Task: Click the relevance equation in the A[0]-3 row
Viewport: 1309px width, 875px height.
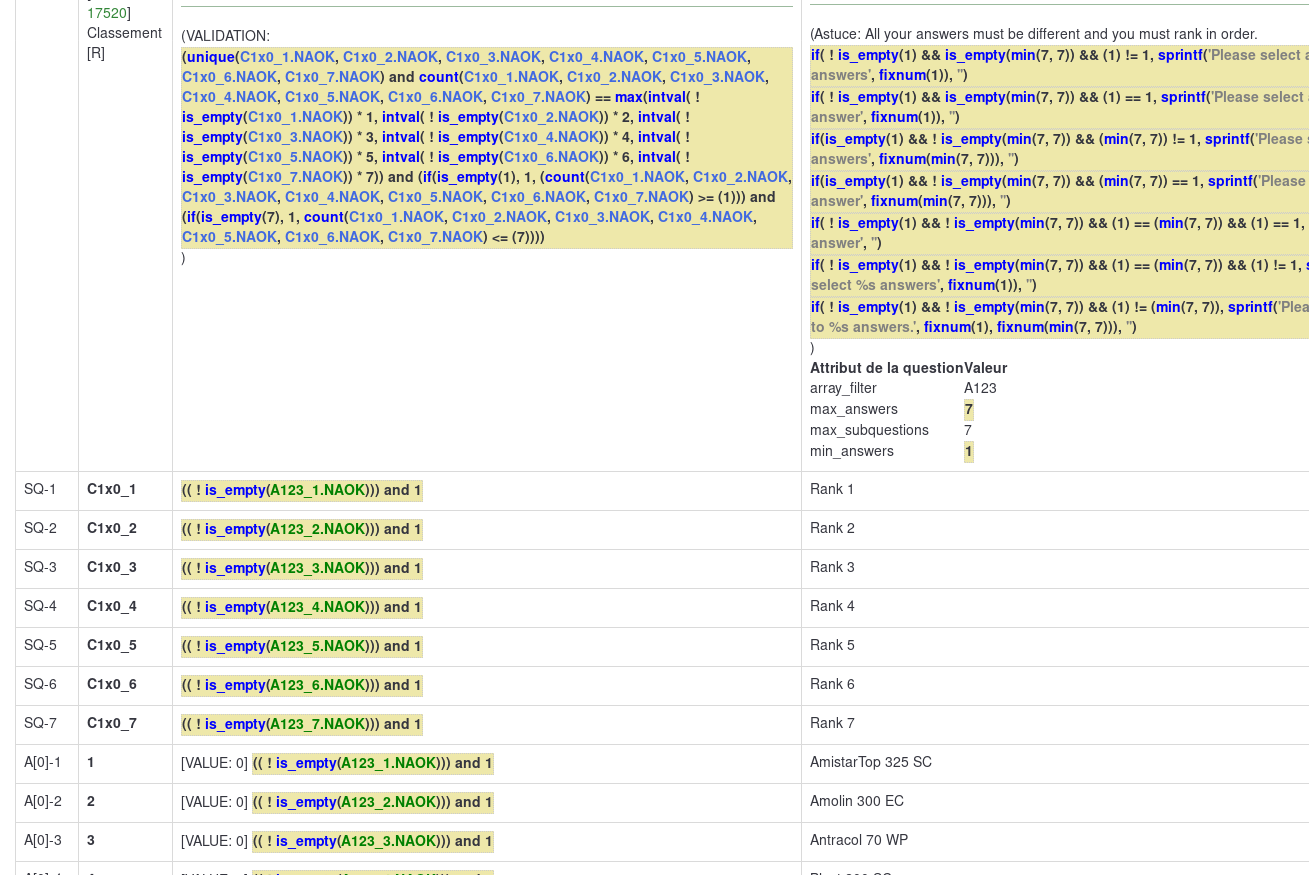Action: click(373, 841)
